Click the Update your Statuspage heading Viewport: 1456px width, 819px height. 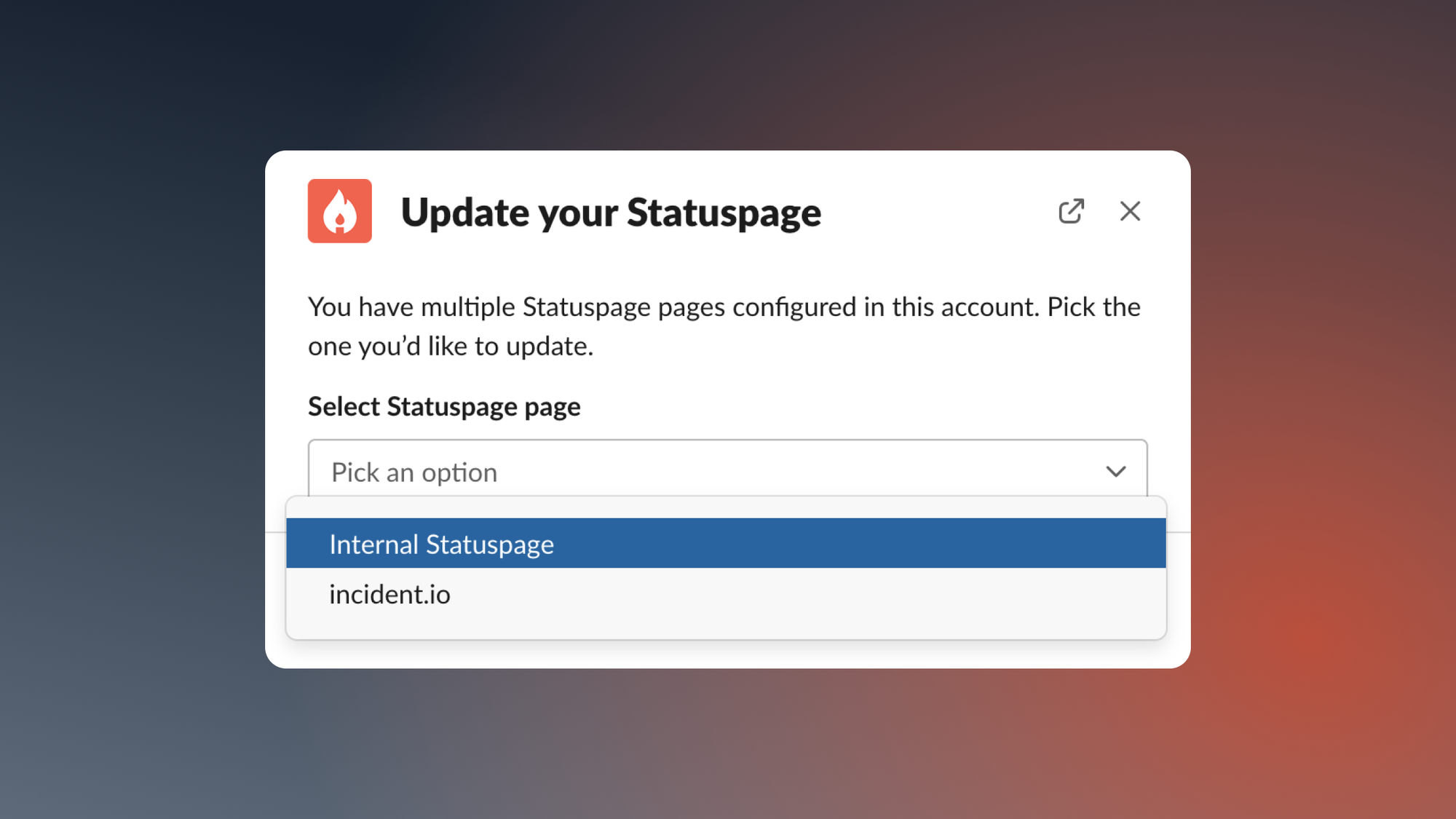(x=610, y=213)
